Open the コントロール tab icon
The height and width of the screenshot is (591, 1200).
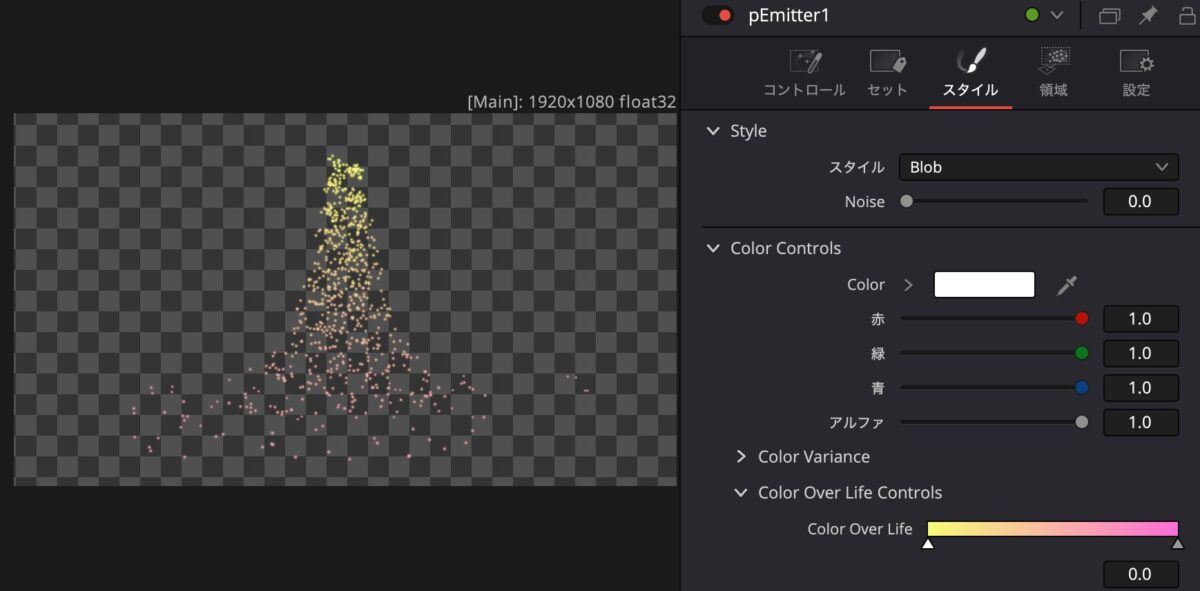coord(804,62)
